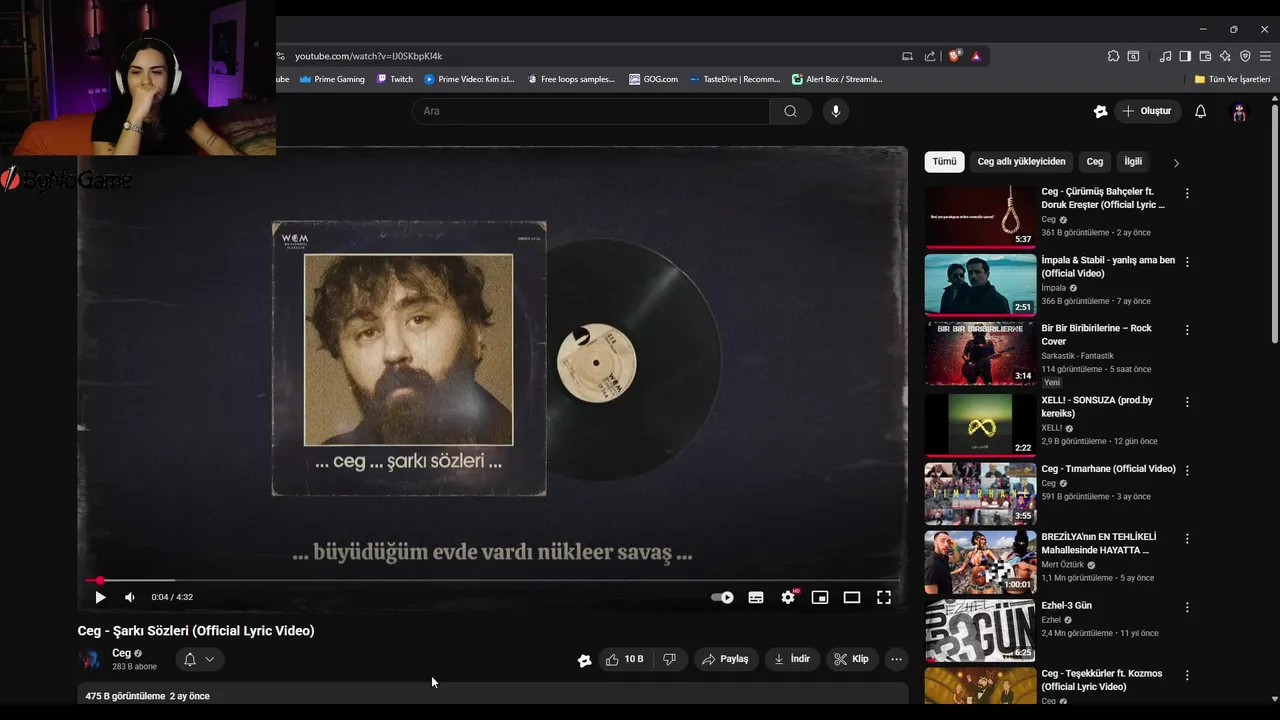Click the Brave Shields lion icon
The height and width of the screenshot is (720, 1280).
(954, 56)
